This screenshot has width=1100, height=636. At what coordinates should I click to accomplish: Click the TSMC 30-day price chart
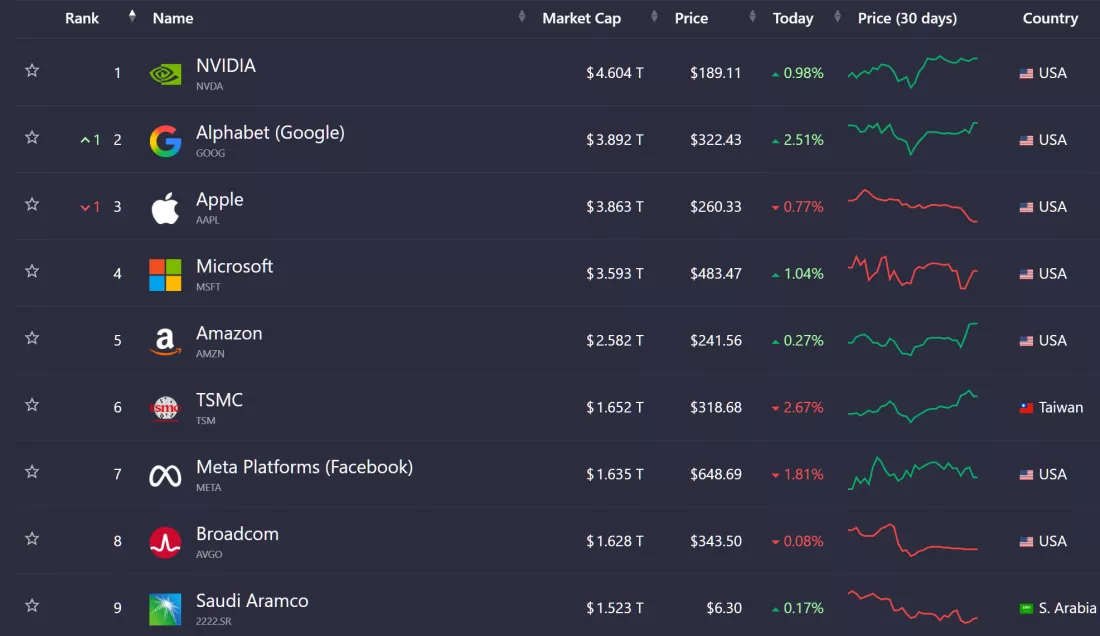[913, 406]
